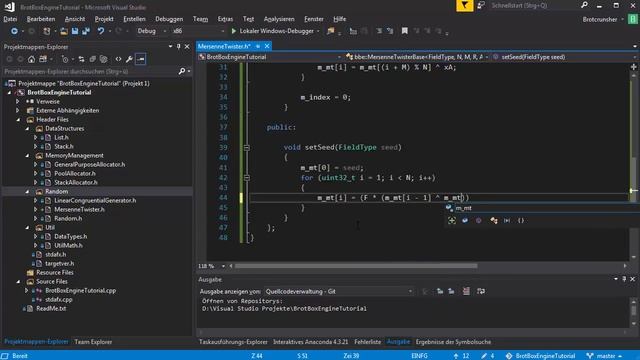This screenshot has width=640, height=360.
Task: Click the notification flag icon in title bar
Action: pos(464,6)
